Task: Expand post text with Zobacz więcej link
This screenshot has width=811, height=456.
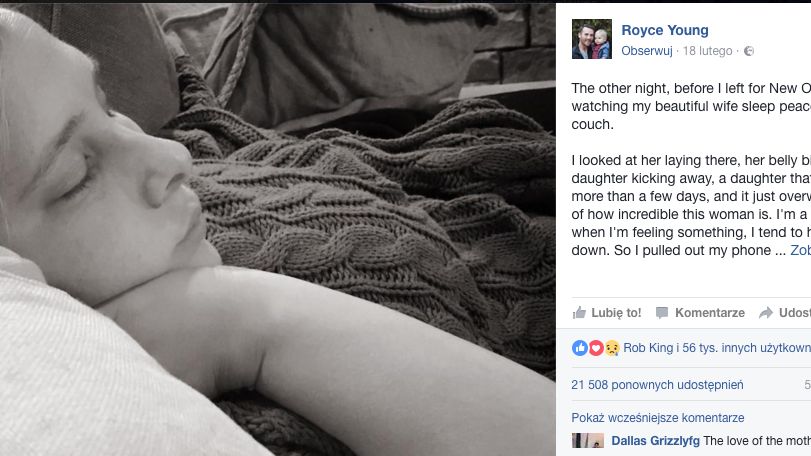Action: click(x=800, y=250)
